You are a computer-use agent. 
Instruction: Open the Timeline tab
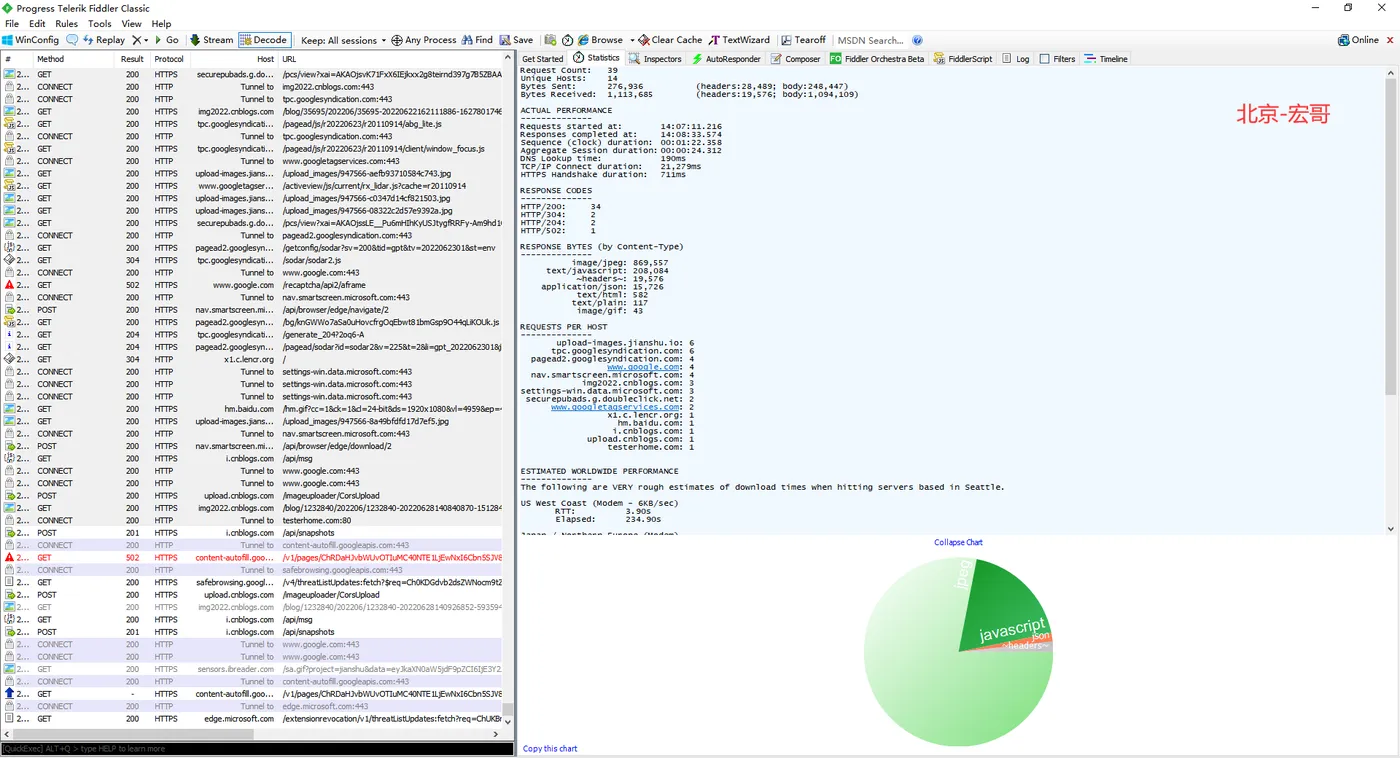pyautogui.click(x=1106, y=59)
